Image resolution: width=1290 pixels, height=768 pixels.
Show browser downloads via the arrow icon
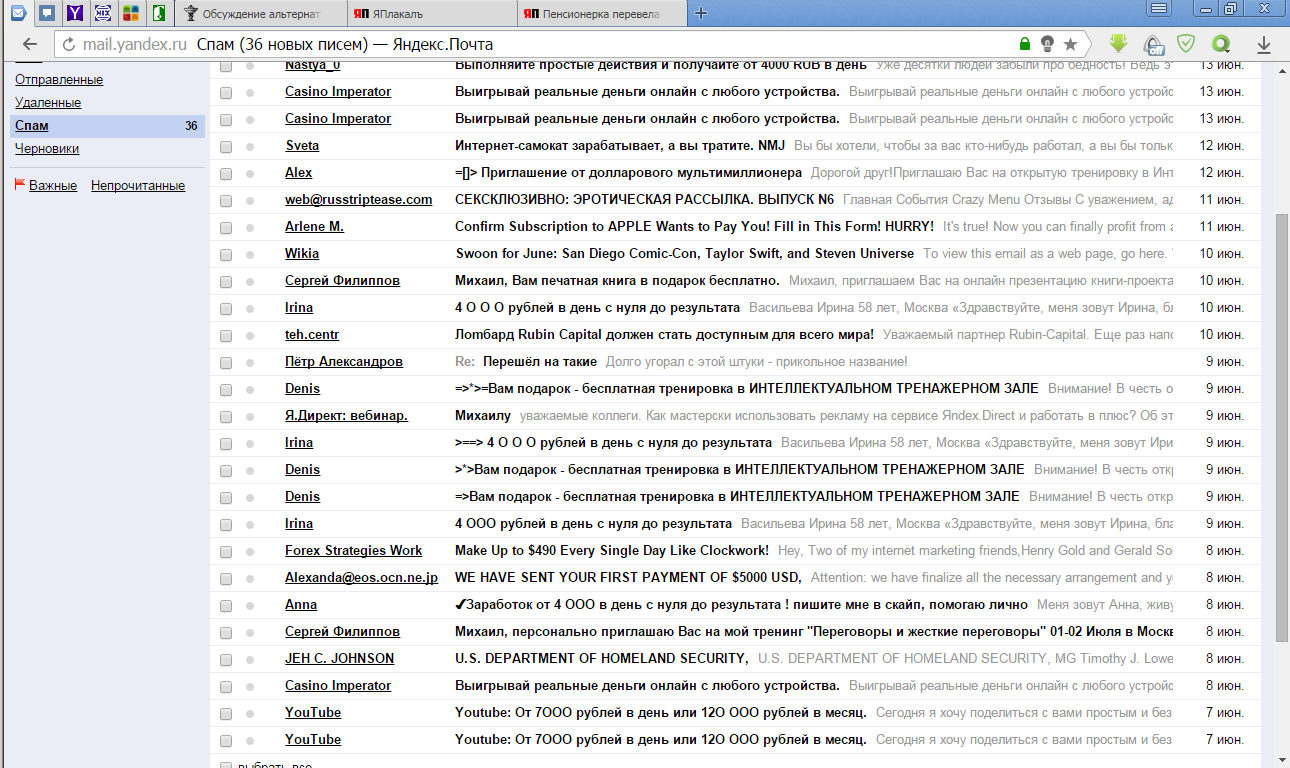click(x=1264, y=44)
